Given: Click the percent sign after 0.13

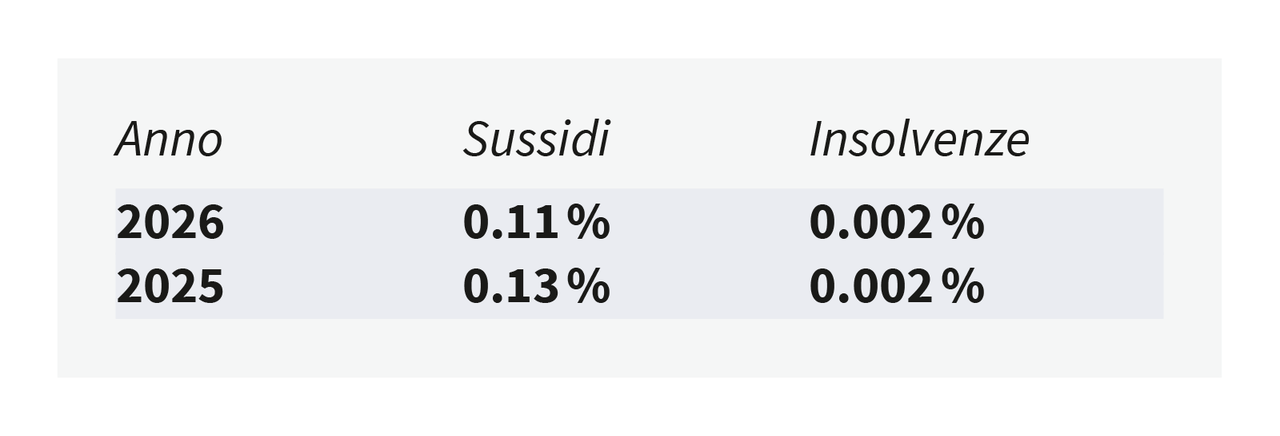Looking at the screenshot, I should 588,287.
